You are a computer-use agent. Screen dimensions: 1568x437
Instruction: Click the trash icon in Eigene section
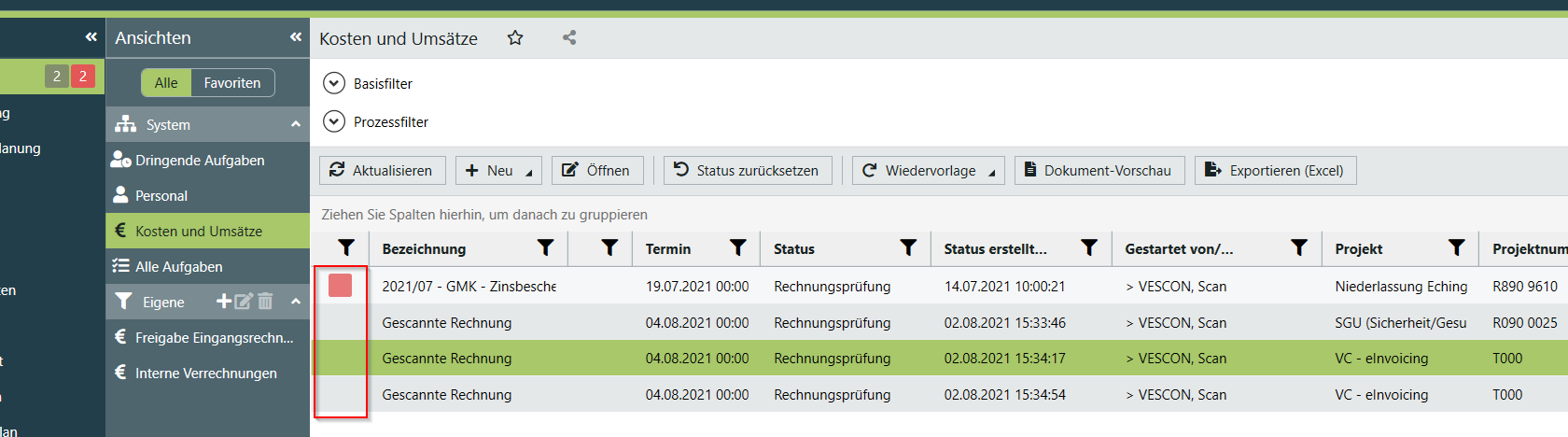[265, 302]
